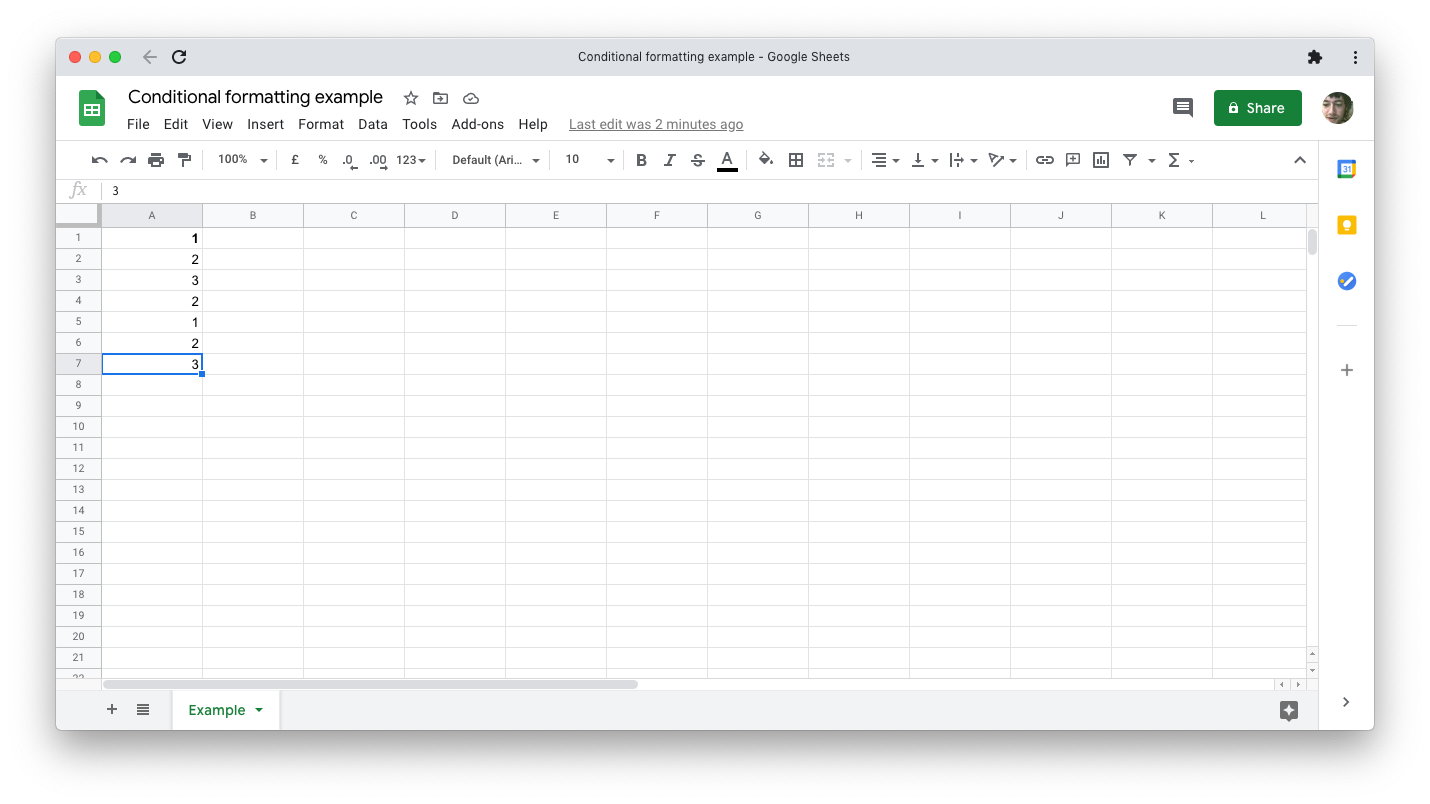Open the File menu
Viewport: 1430px width, 804px height.
[x=138, y=124]
